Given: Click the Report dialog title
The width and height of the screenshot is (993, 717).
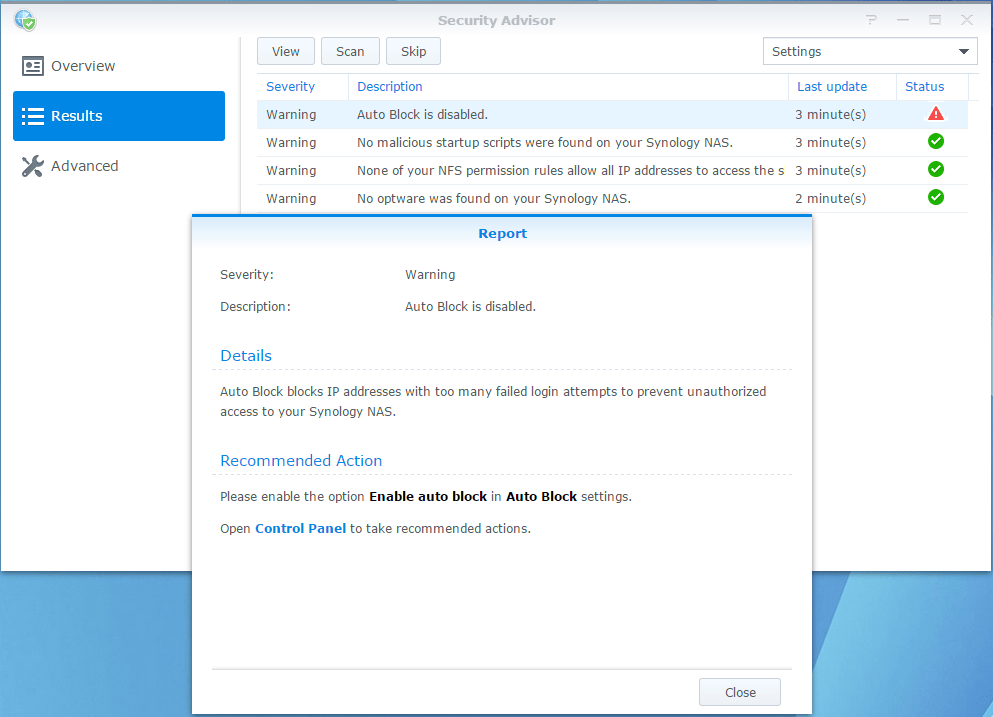Looking at the screenshot, I should (502, 234).
